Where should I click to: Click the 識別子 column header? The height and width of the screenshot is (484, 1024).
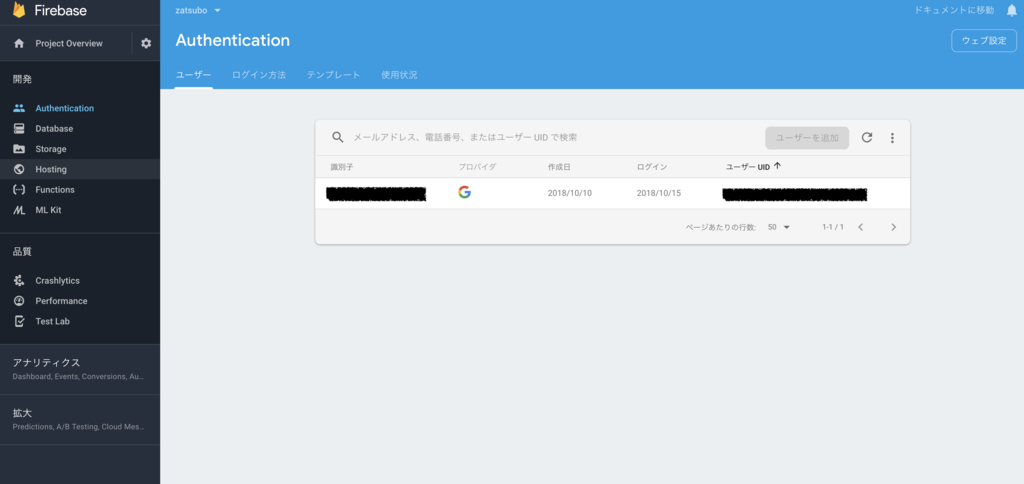tap(342, 167)
